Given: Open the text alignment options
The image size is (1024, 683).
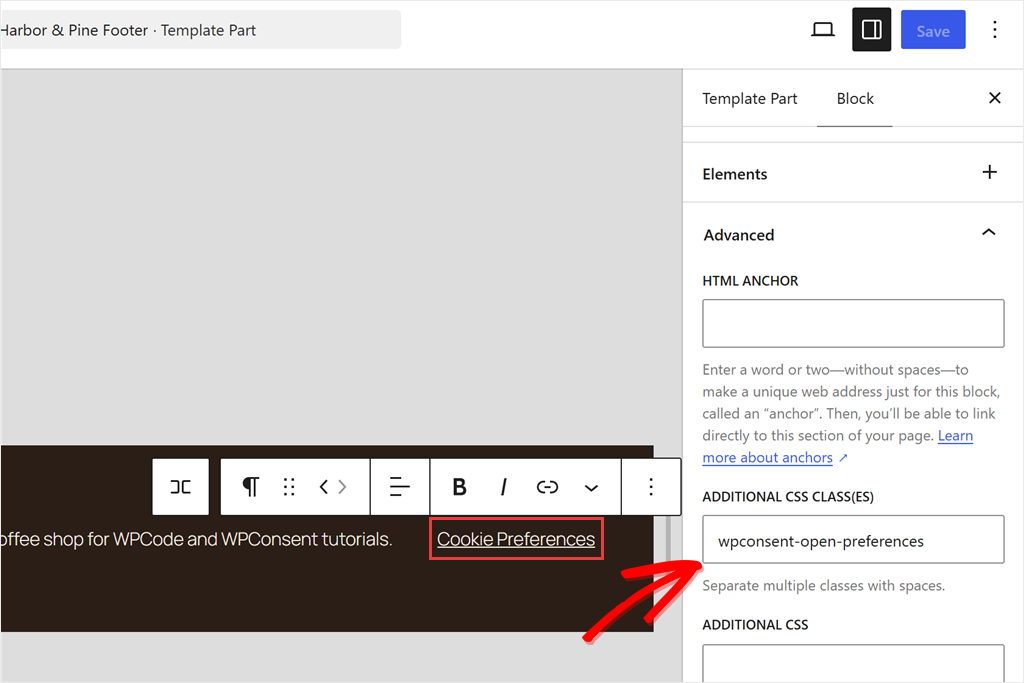Looking at the screenshot, I should click(400, 487).
